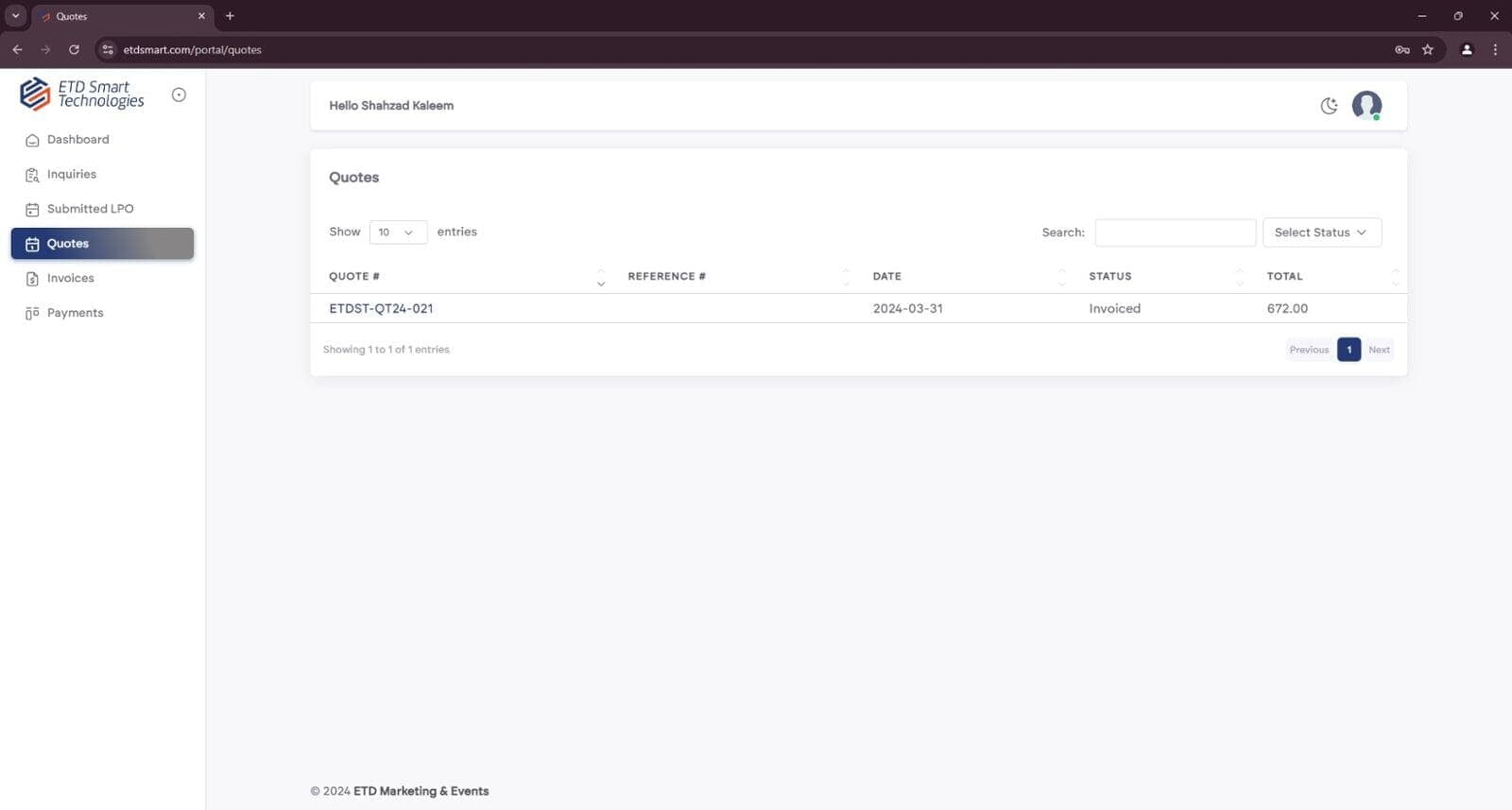
Task: Click the ETD Marketing & Events footer link
Action: pos(421,792)
